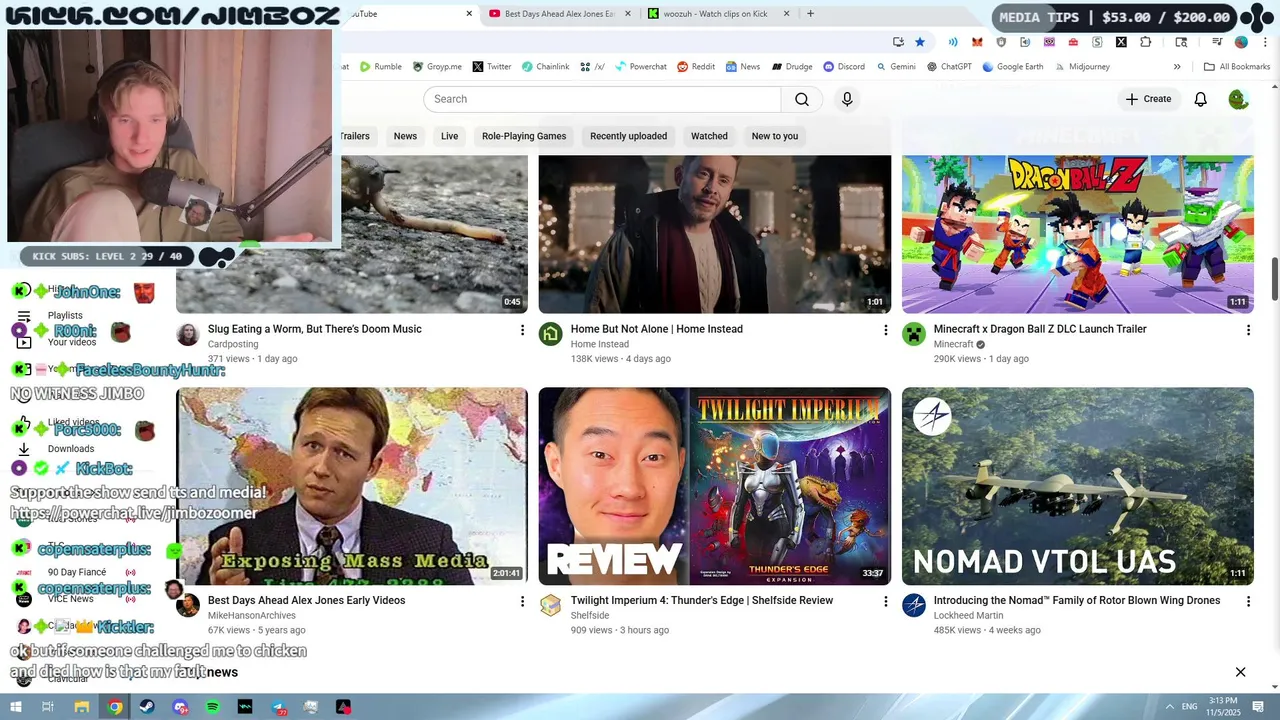The width and height of the screenshot is (1280, 720).
Task: Open the Powerchat bookmark
Action: 640,67
